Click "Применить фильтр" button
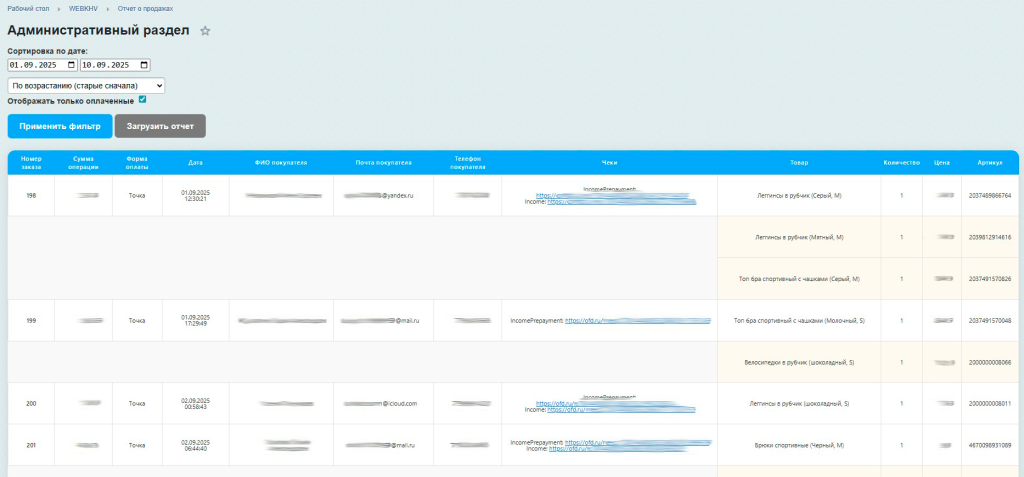The height and width of the screenshot is (477, 1024). [60, 127]
